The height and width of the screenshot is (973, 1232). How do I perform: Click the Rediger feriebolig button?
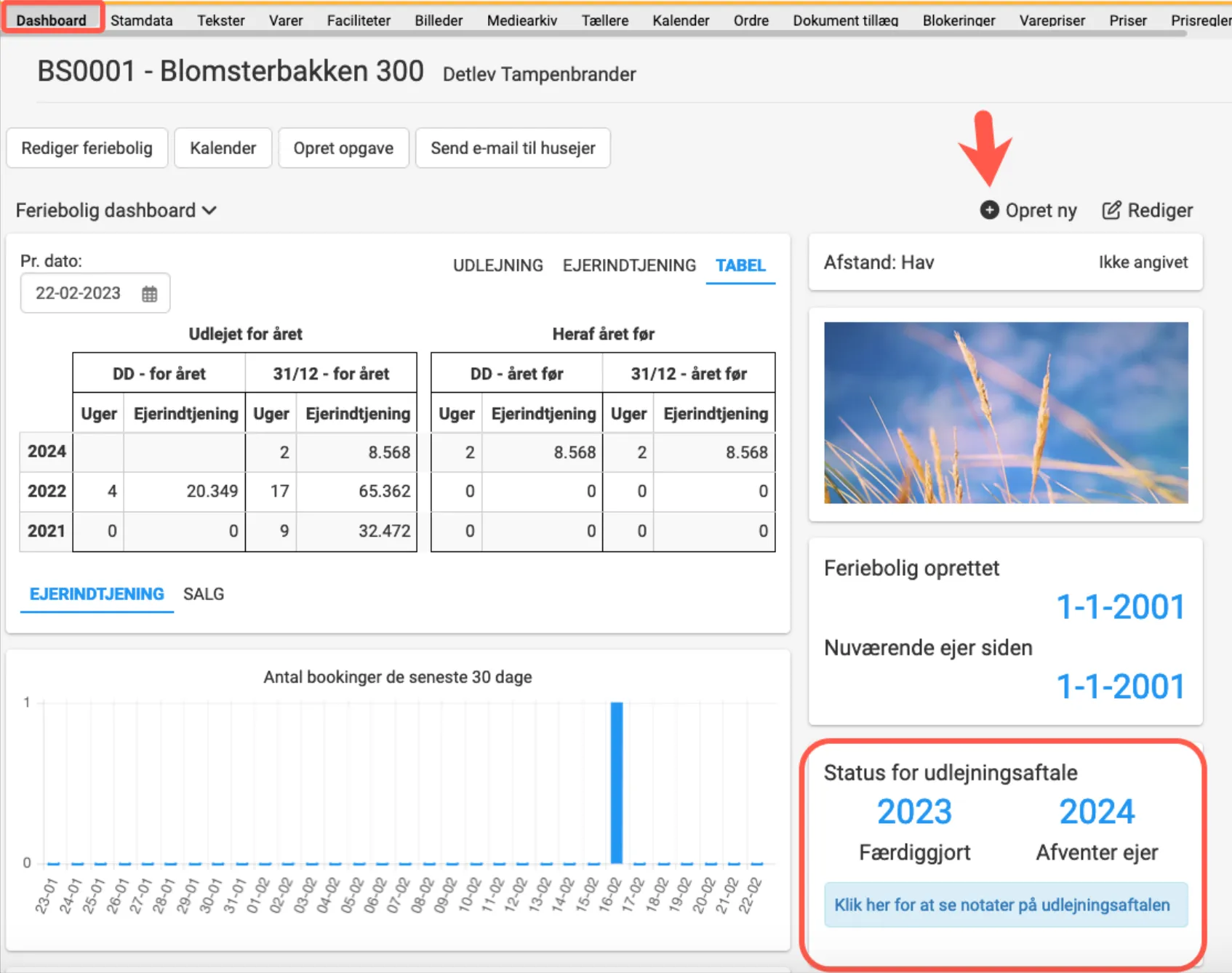click(x=87, y=148)
